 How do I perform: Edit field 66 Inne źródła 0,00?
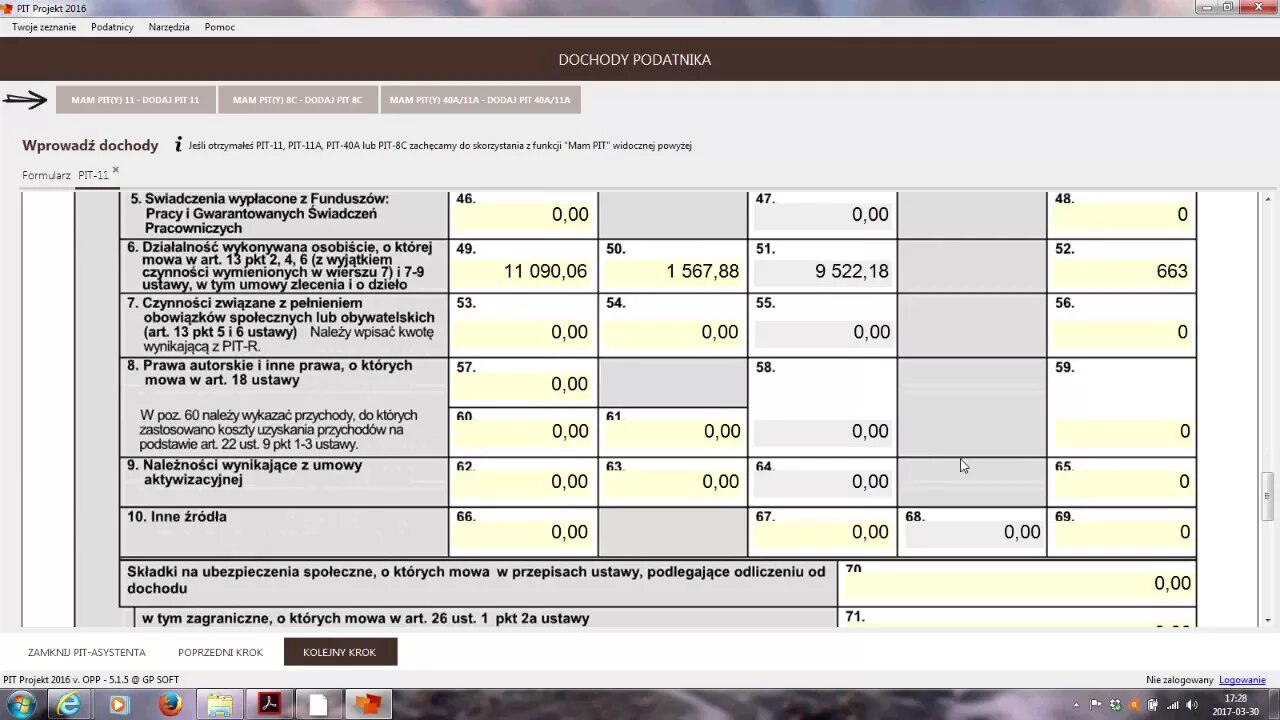tap(523, 532)
